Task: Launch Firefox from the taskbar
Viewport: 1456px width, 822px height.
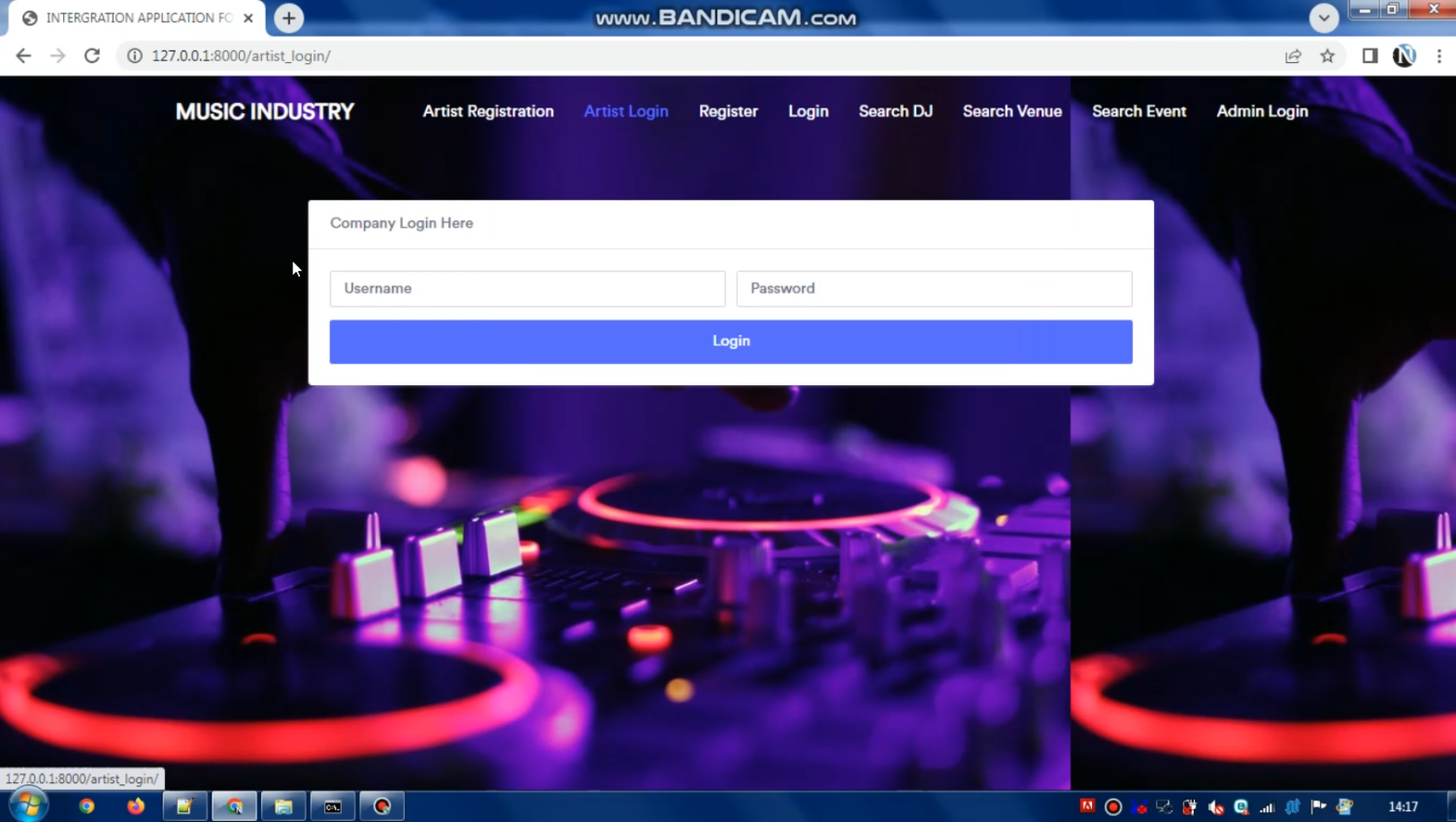Action: [135, 806]
